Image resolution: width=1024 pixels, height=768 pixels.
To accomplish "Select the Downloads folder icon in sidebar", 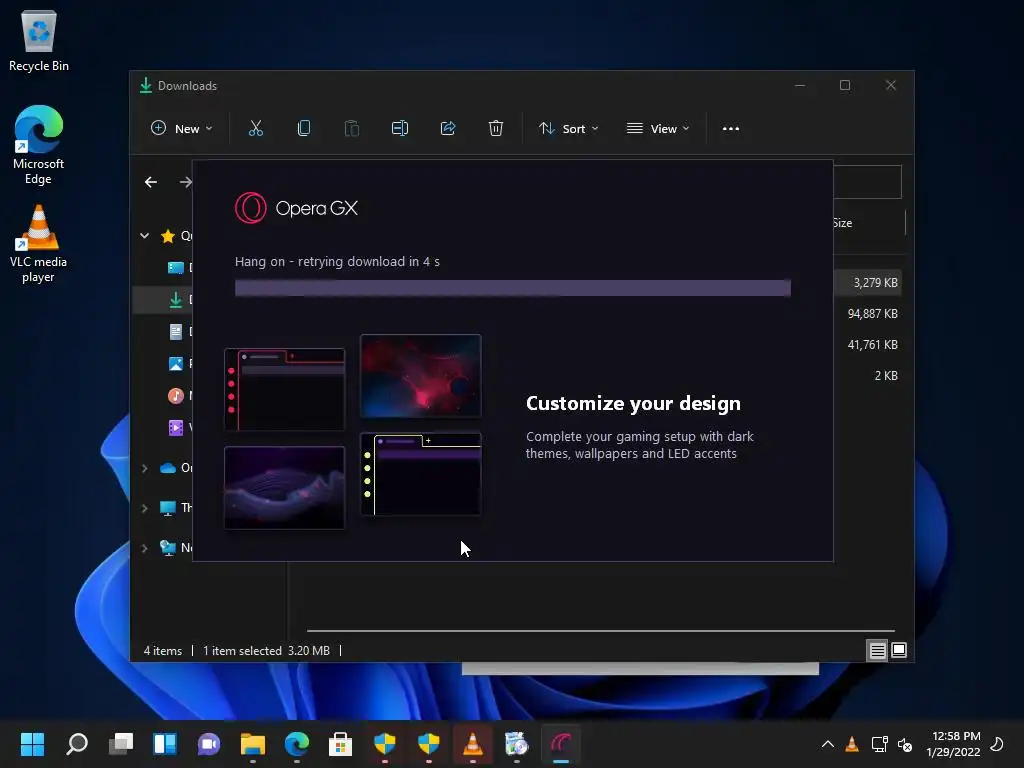I will tap(176, 300).
